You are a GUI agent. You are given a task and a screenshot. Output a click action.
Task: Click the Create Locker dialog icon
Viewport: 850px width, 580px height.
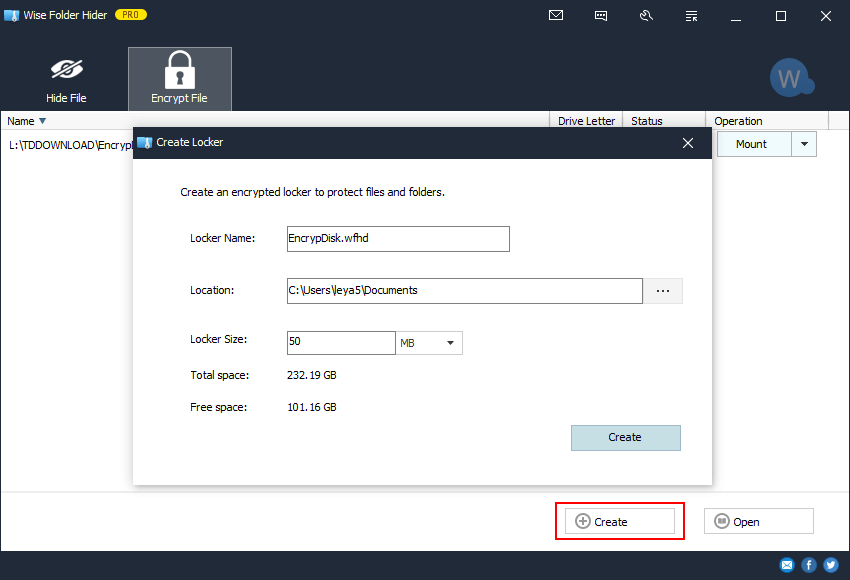[x=145, y=143]
